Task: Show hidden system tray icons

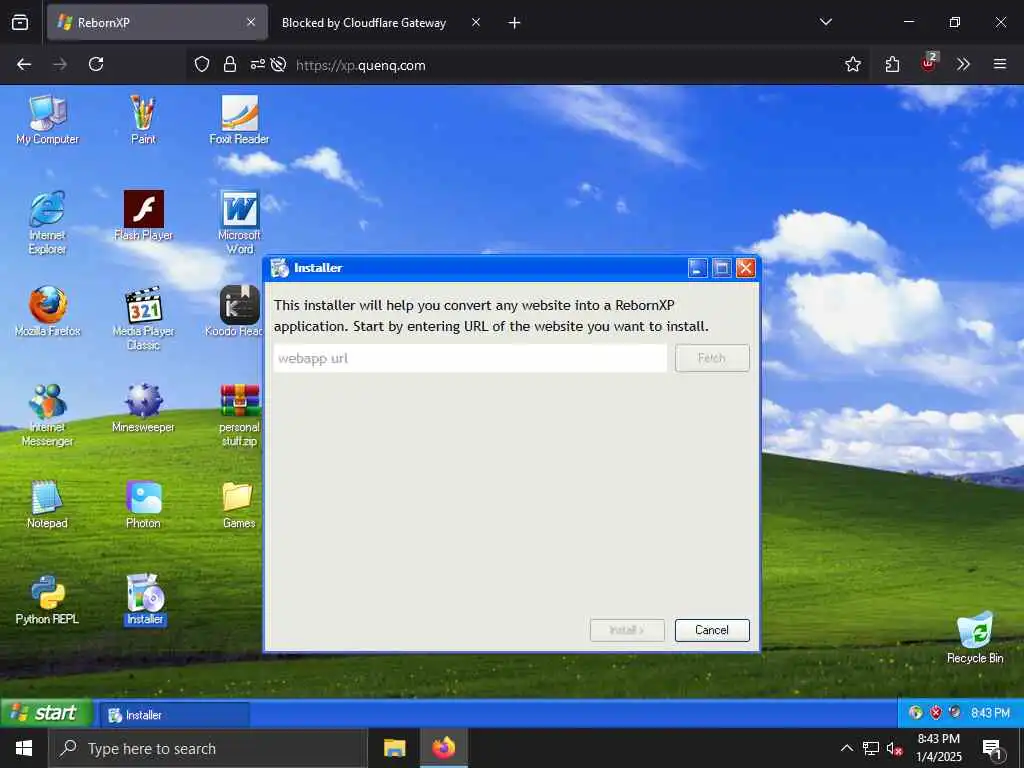Action: point(847,748)
